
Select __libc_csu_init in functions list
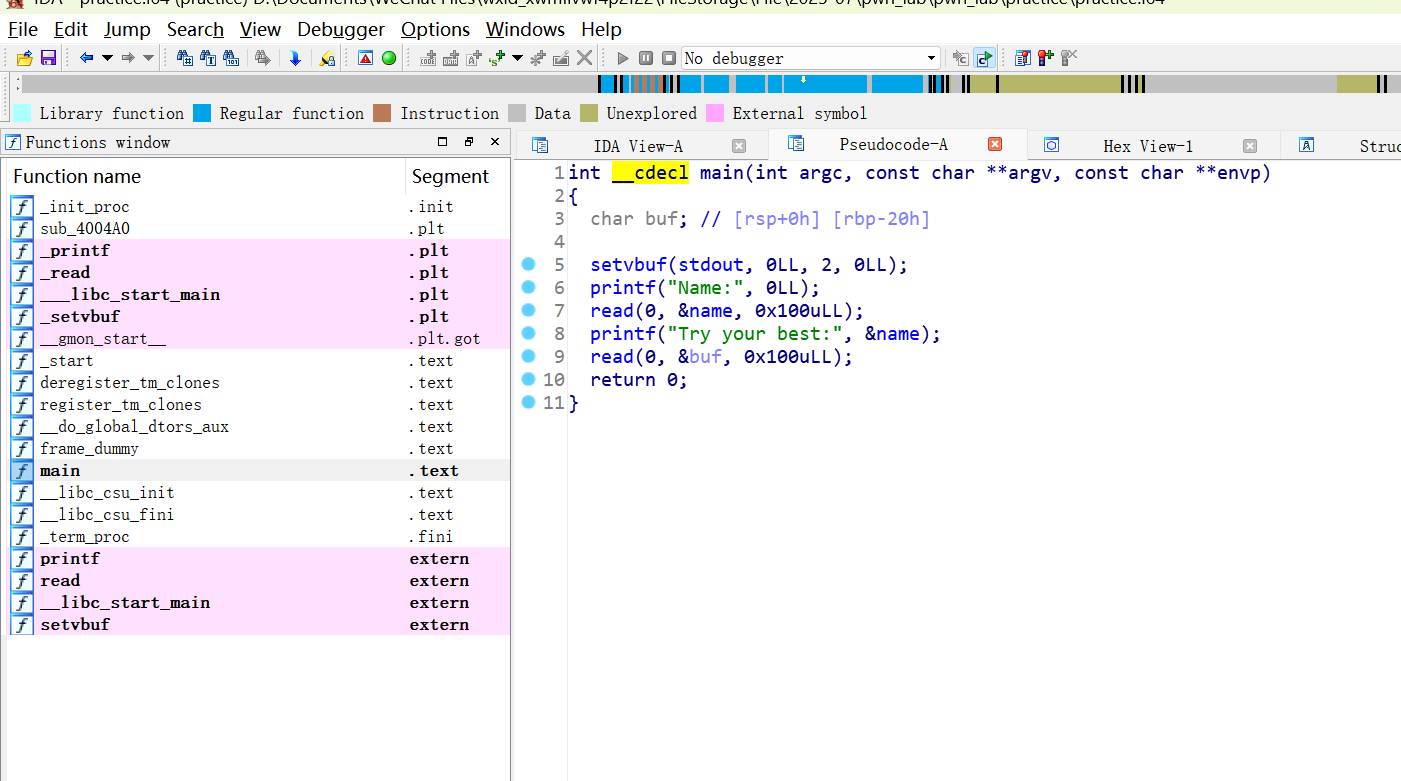click(107, 493)
